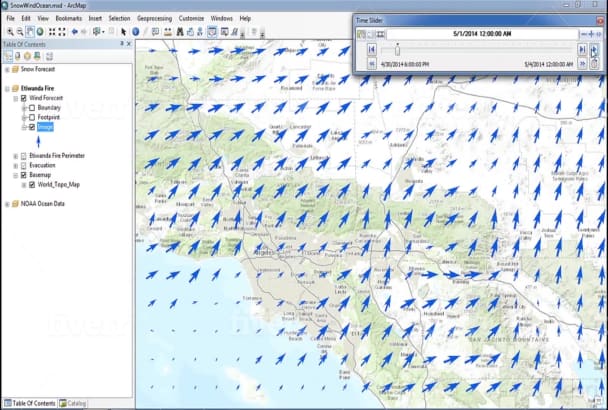Click the fast-forward double-arrow button in Time Slider

click(582, 64)
